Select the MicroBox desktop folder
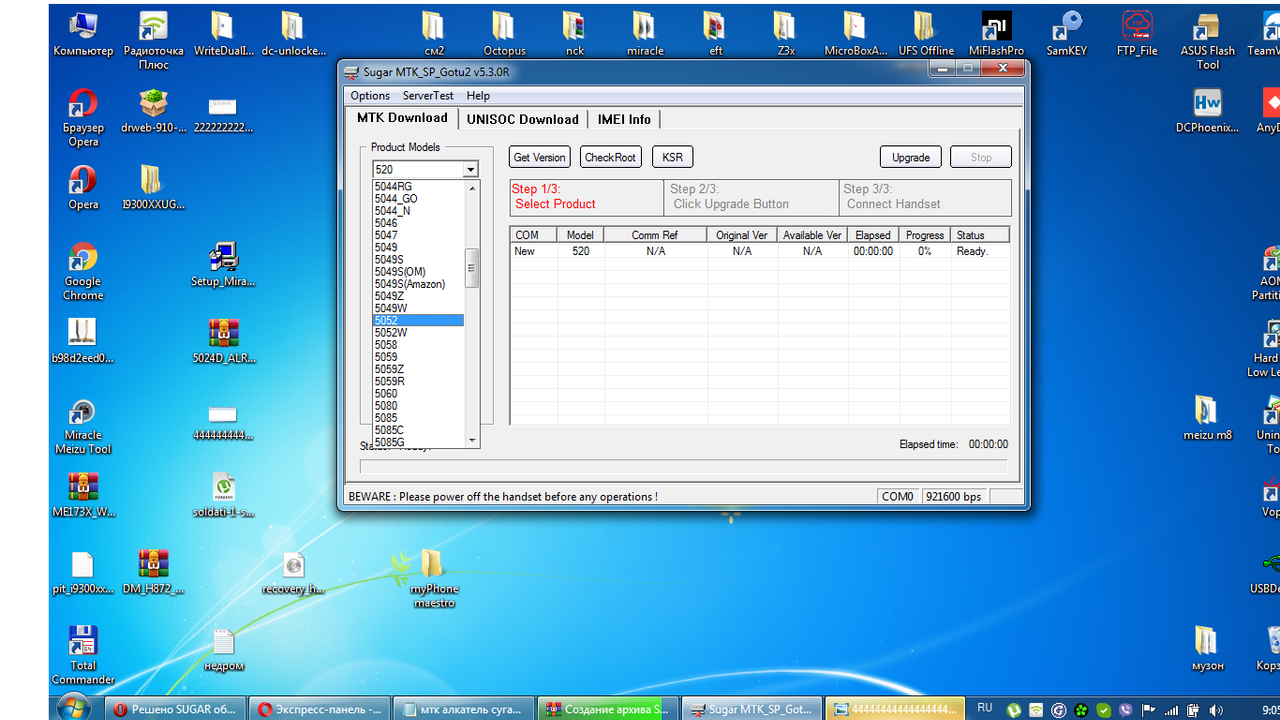 tap(855, 34)
